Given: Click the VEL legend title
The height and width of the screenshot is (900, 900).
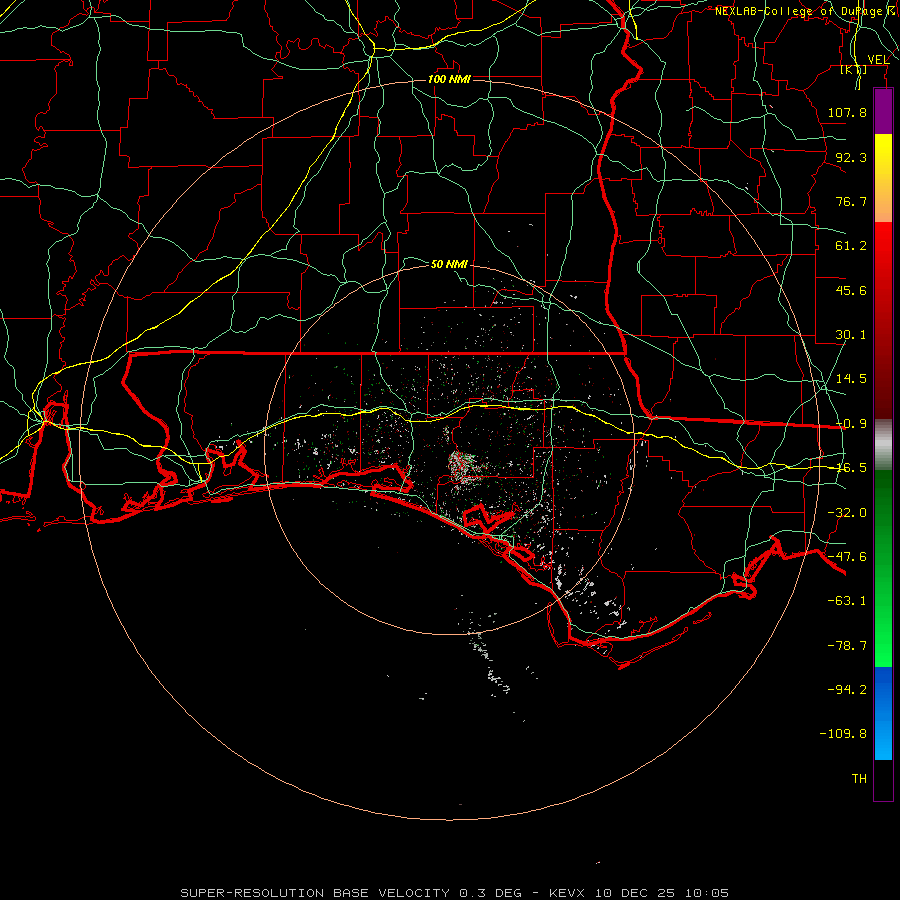Looking at the screenshot, I should 878,59.
